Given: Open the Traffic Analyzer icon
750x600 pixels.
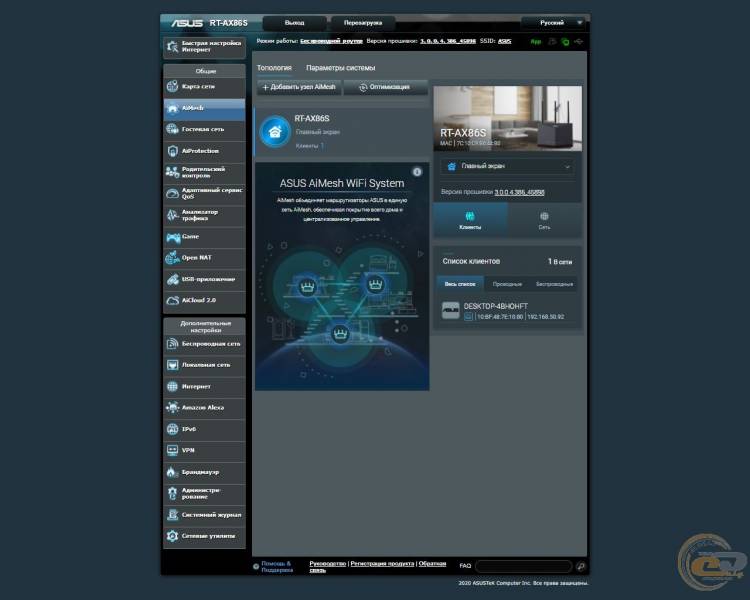Looking at the screenshot, I should pyautogui.click(x=172, y=215).
